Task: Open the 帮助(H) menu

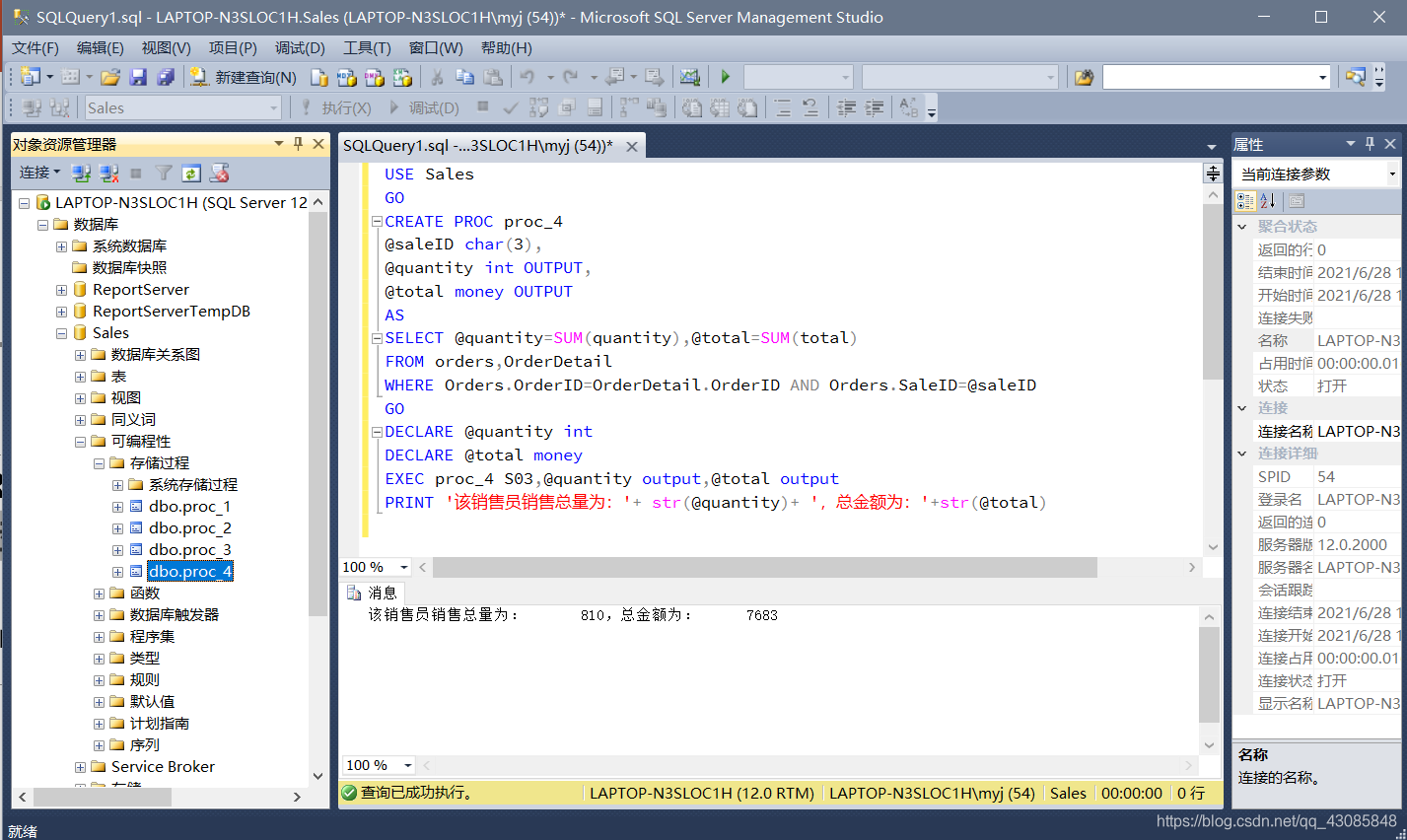Action: tap(507, 47)
